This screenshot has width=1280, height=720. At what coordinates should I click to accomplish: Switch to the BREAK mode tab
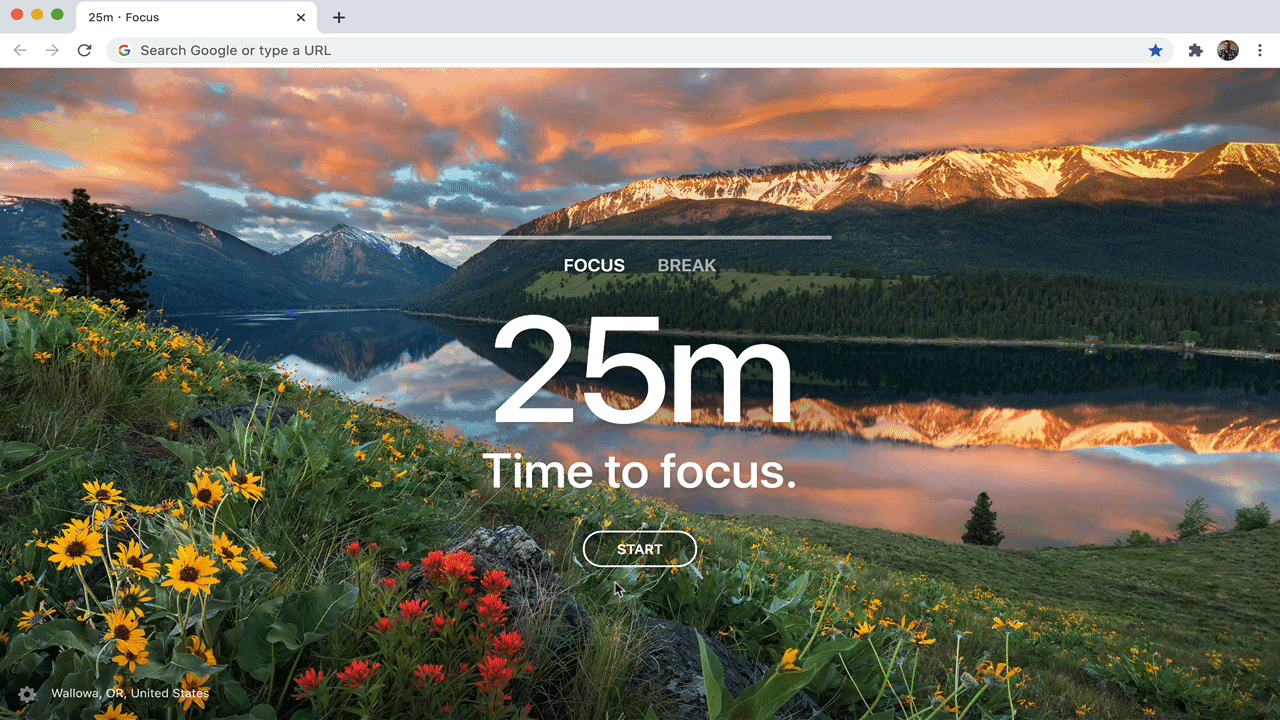coord(687,265)
